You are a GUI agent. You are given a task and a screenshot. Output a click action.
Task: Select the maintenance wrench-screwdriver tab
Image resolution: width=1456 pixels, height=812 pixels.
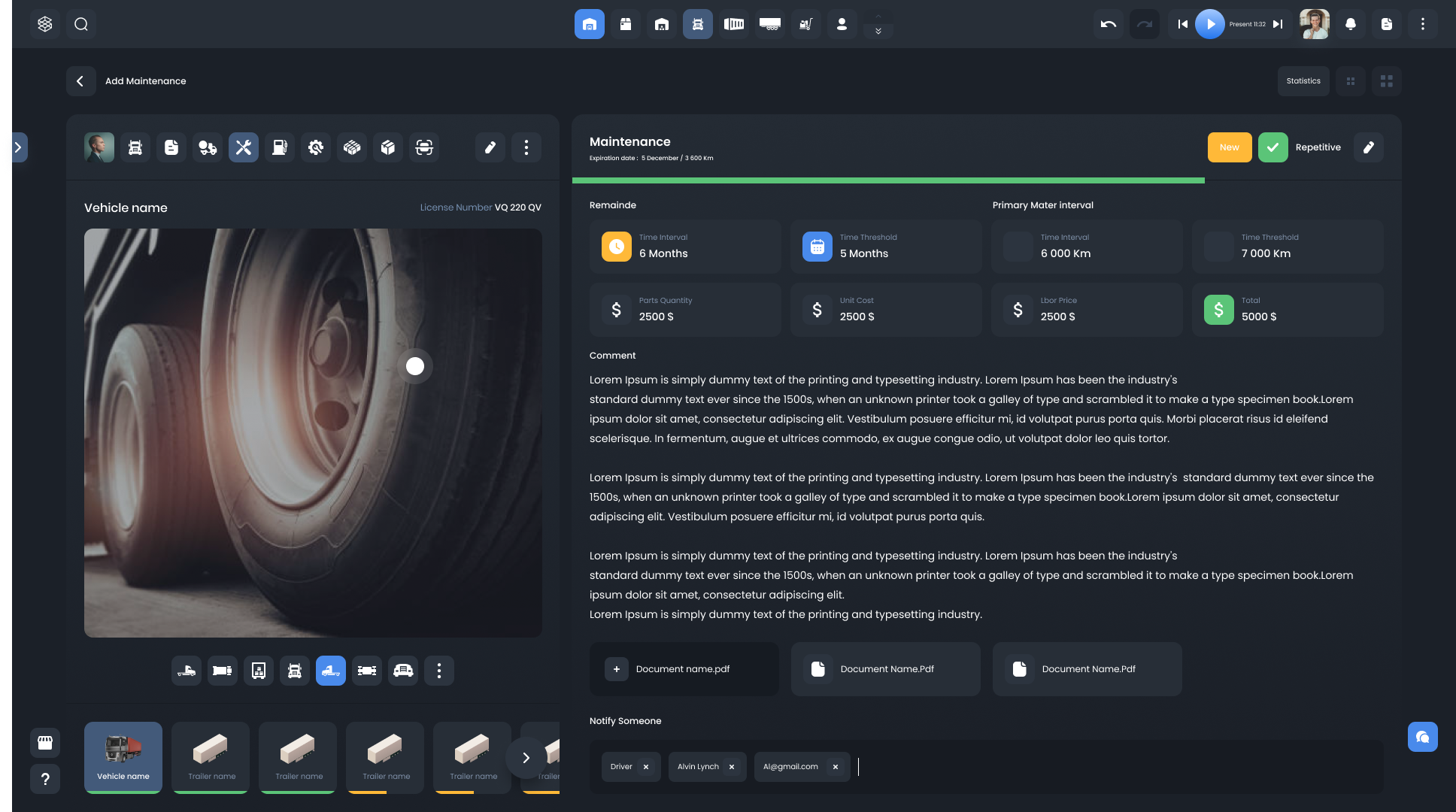(x=244, y=147)
